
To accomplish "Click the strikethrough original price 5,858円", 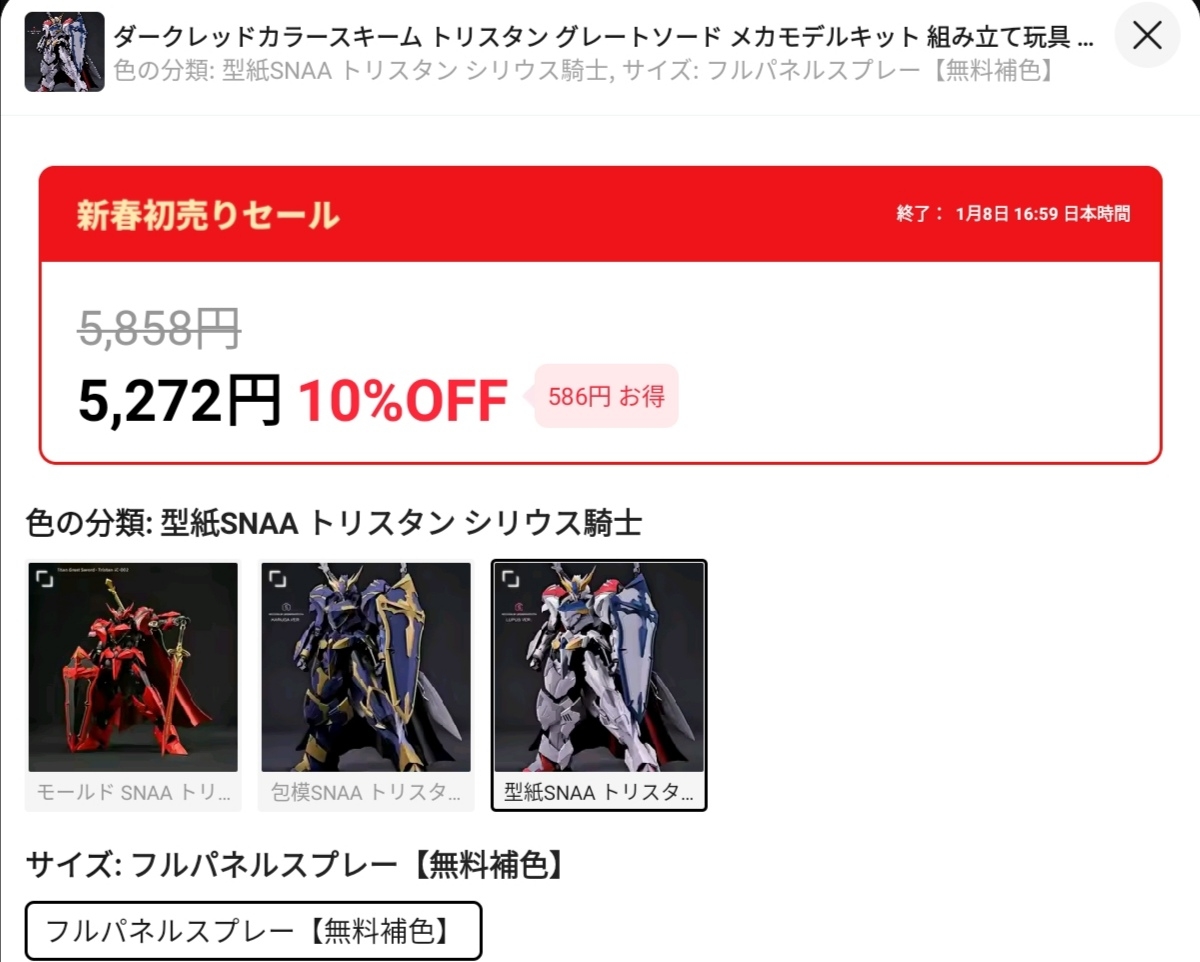I will tap(160, 328).
